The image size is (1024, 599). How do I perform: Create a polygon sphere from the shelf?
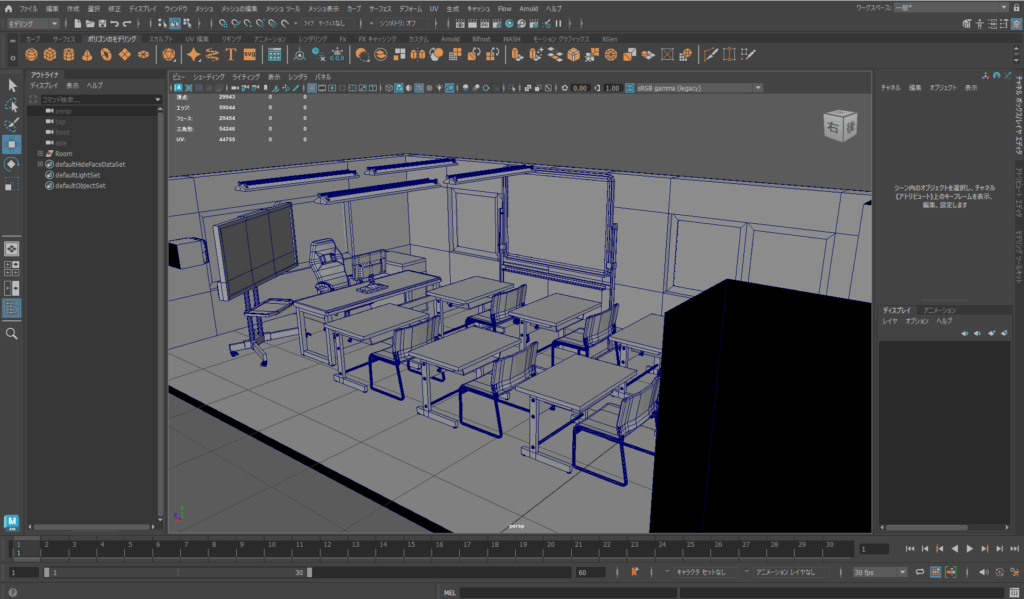tap(33, 54)
